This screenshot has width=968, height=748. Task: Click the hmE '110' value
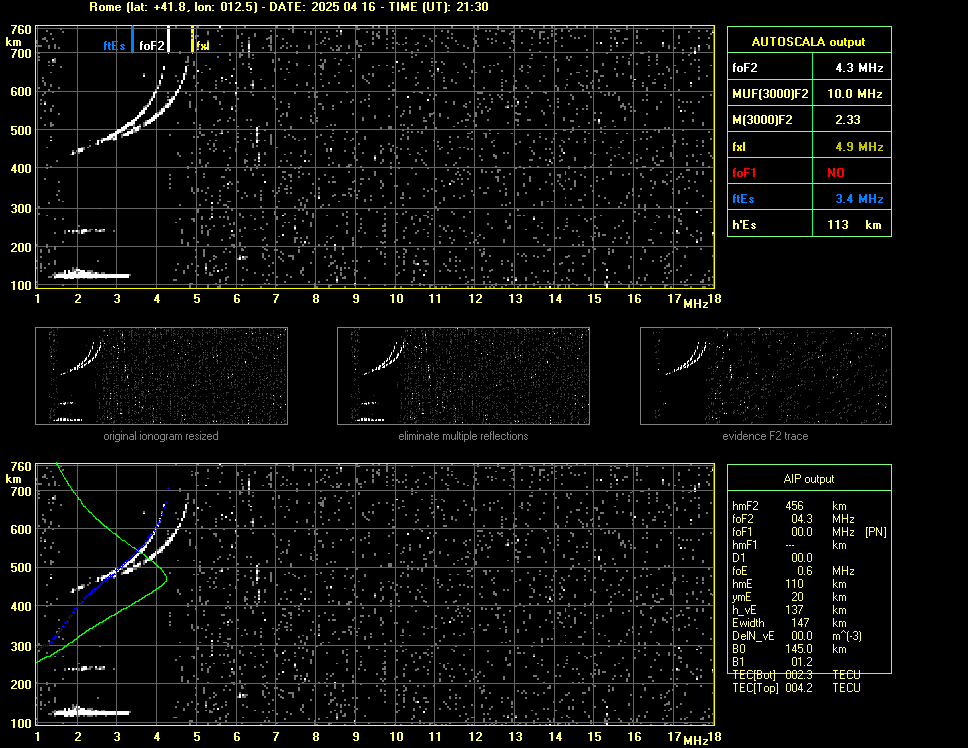(794, 584)
